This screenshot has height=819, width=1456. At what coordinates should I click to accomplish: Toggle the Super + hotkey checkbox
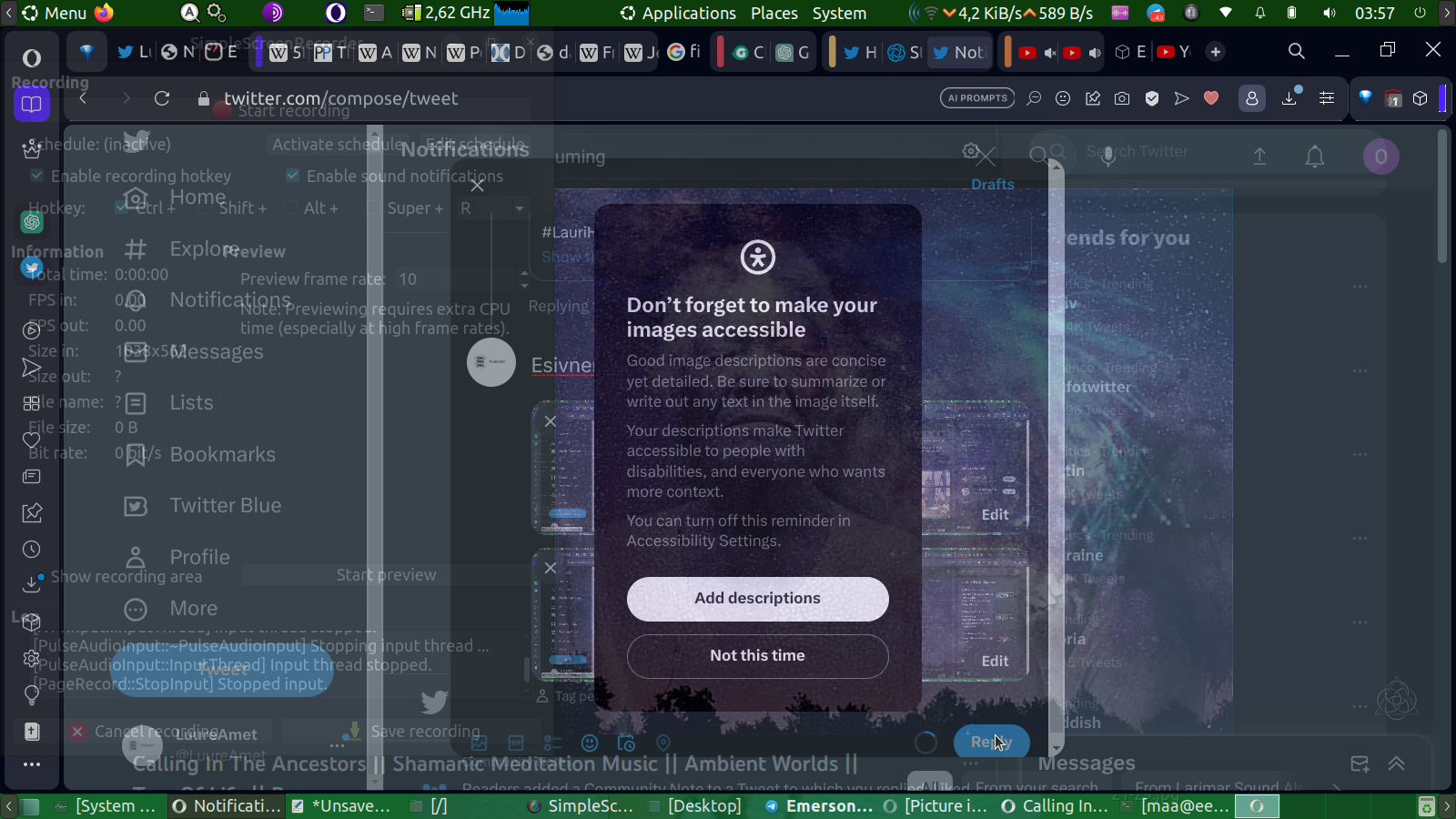(374, 207)
